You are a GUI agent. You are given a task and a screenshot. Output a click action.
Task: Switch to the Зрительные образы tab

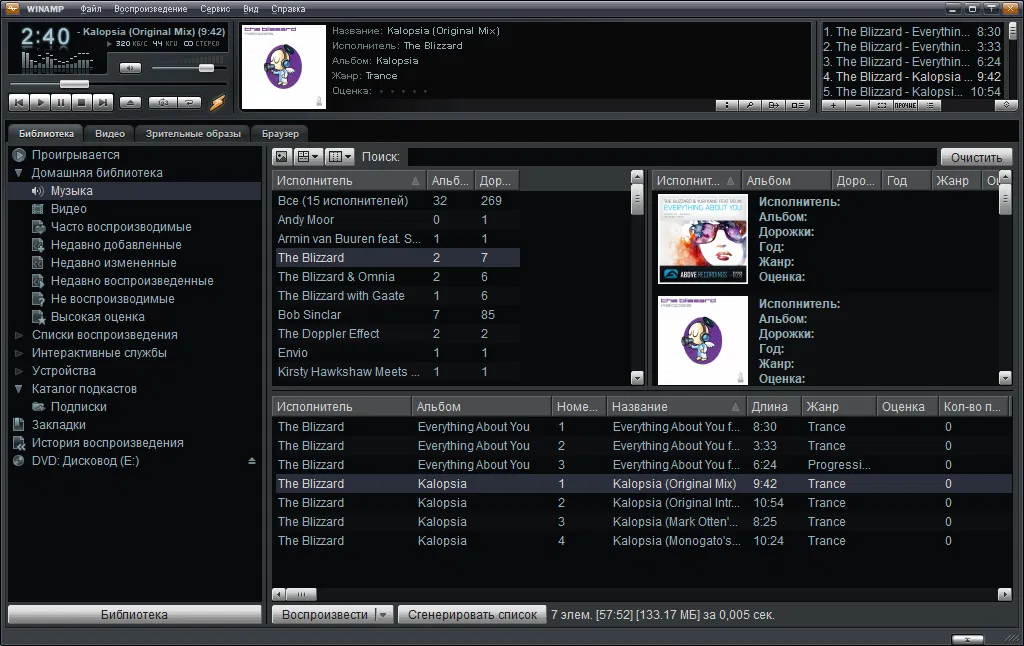(x=193, y=133)
